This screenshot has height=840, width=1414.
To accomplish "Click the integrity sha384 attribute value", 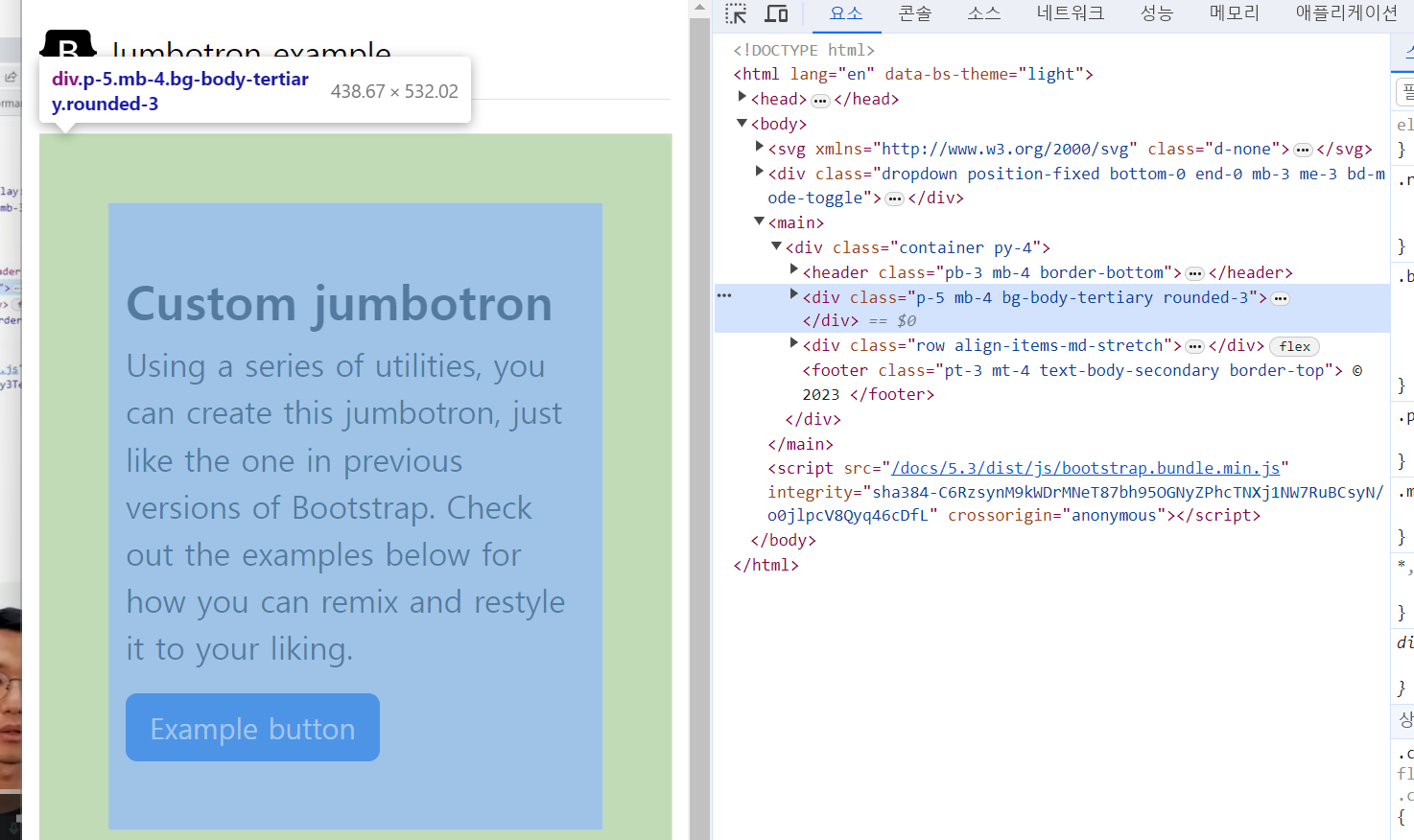I will (x=1075, y=503).
